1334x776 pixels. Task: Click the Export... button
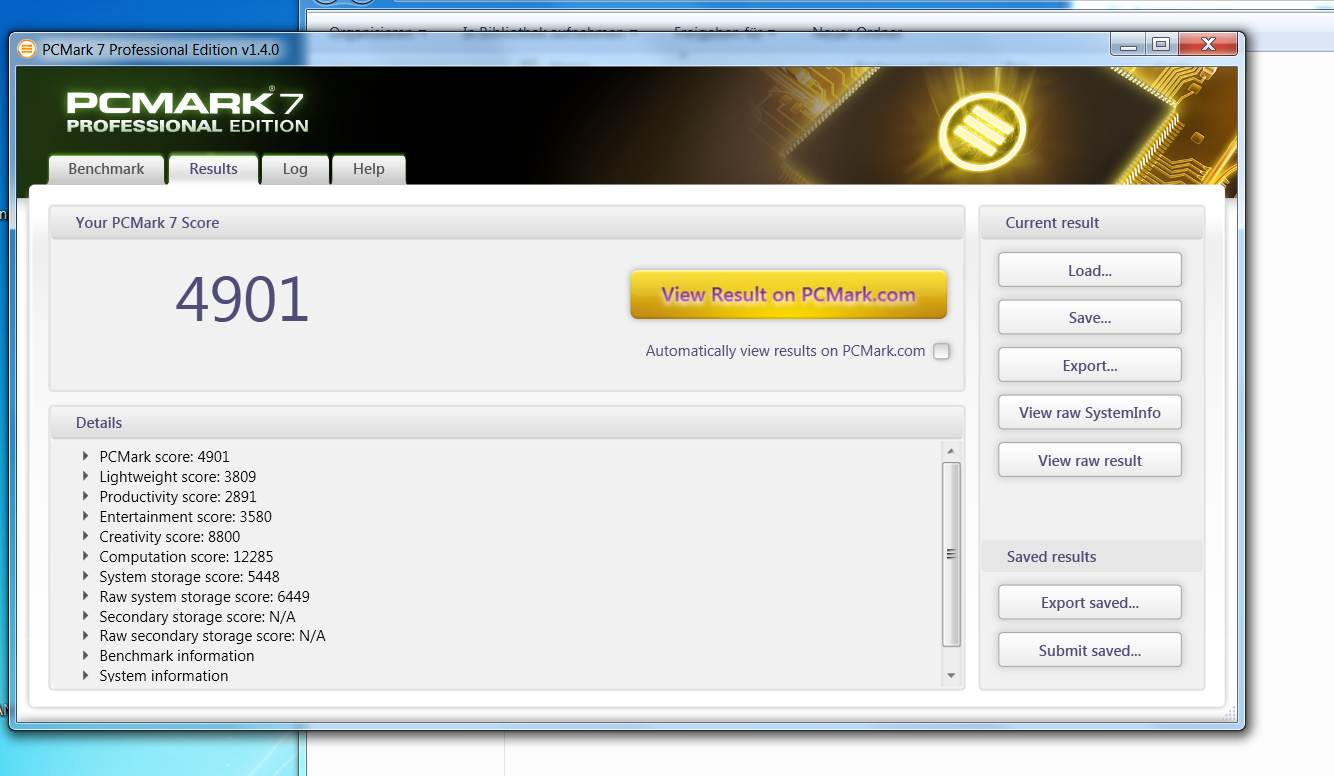click(x=1090, y=365)
